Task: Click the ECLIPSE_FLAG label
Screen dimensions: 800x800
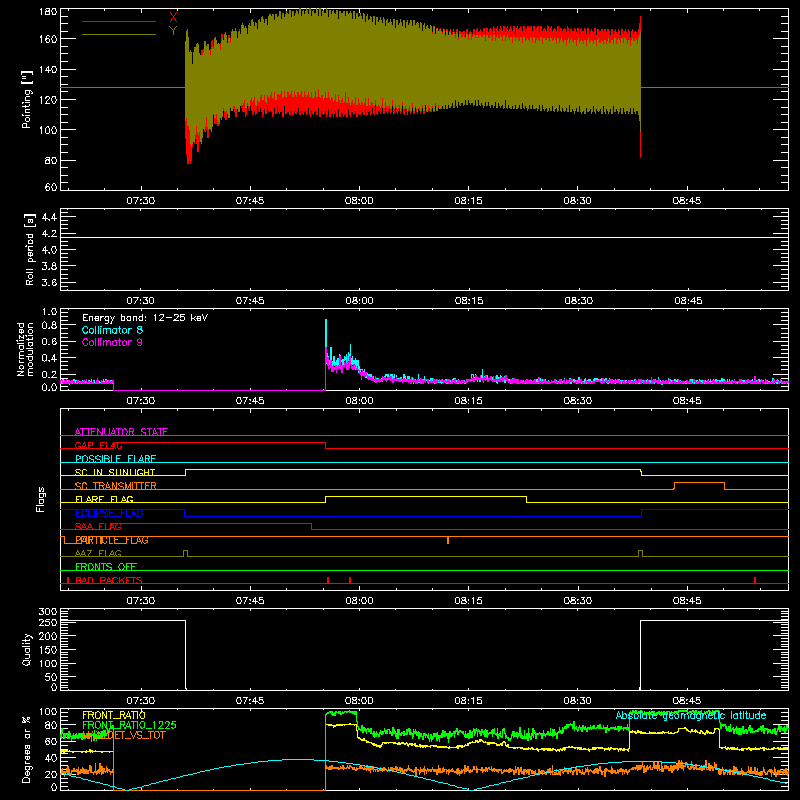Action: (109, 513)
